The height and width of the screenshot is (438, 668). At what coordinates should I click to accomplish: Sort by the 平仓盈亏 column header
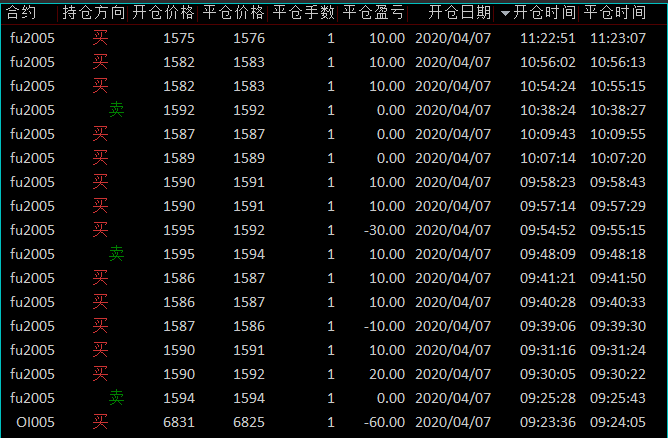[x=373, y=13]
